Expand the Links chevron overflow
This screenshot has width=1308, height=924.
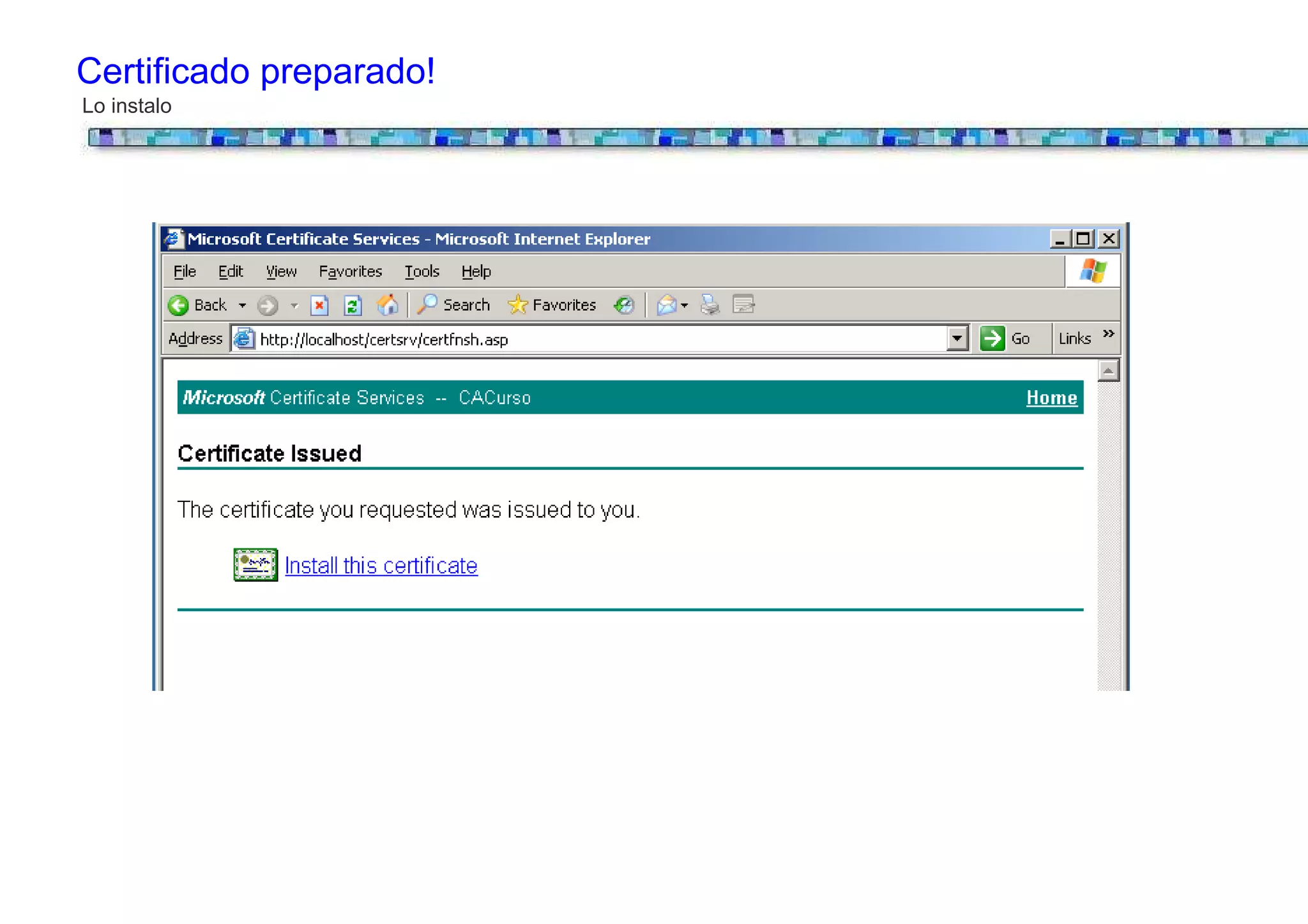pos(1109,333)
